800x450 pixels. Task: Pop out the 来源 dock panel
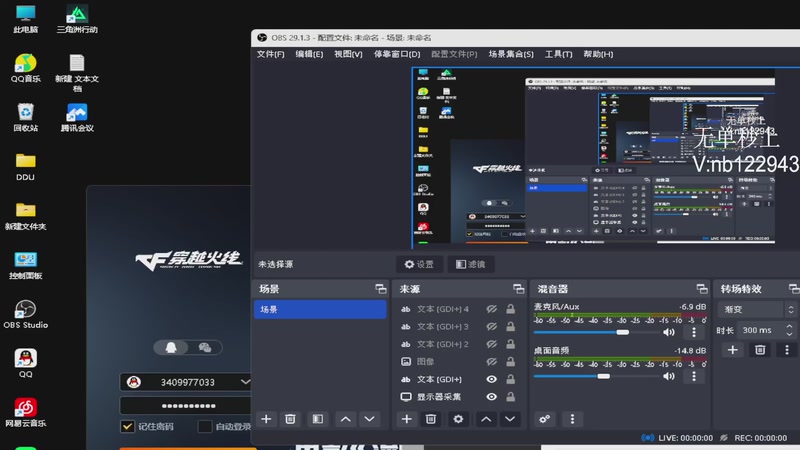[518, 289]
